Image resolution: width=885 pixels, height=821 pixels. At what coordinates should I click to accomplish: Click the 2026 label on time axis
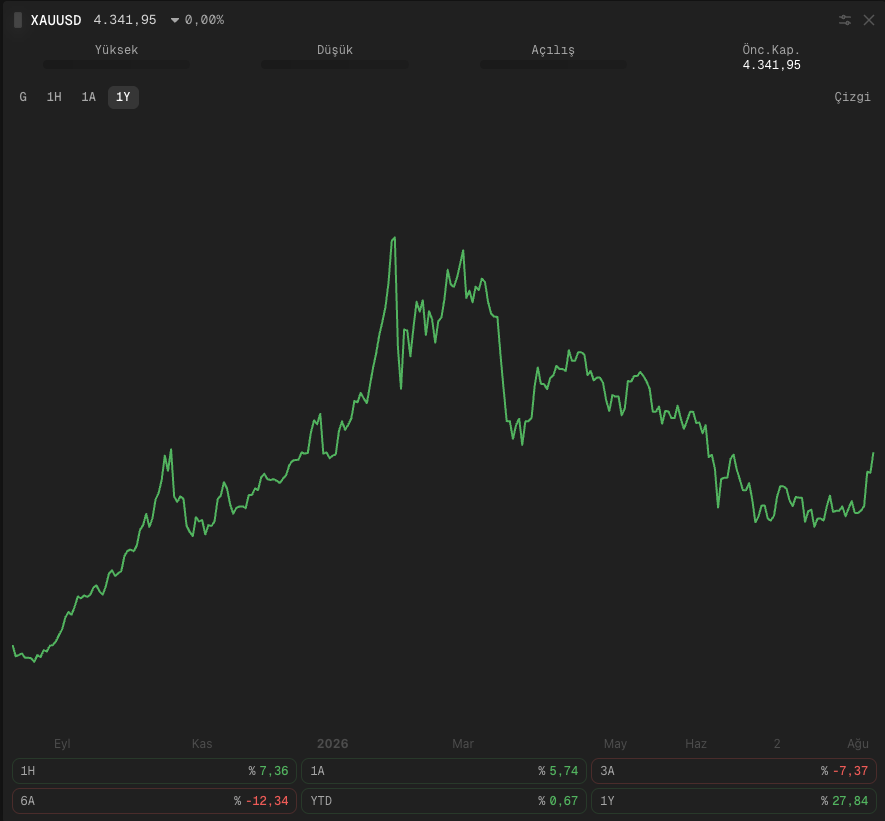pyautogui.click(x=332, y=744)
